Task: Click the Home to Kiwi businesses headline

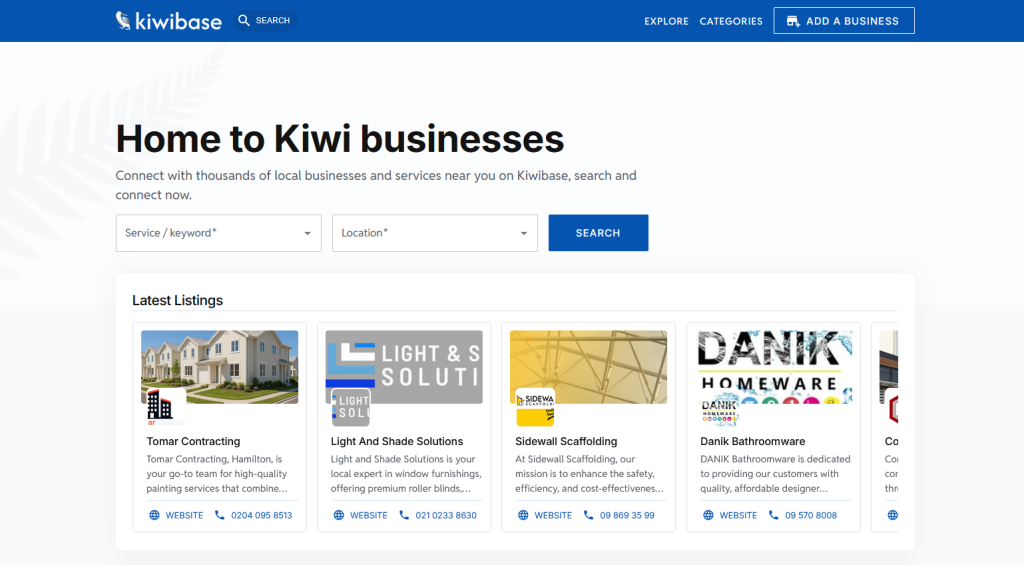Action: 340,138
